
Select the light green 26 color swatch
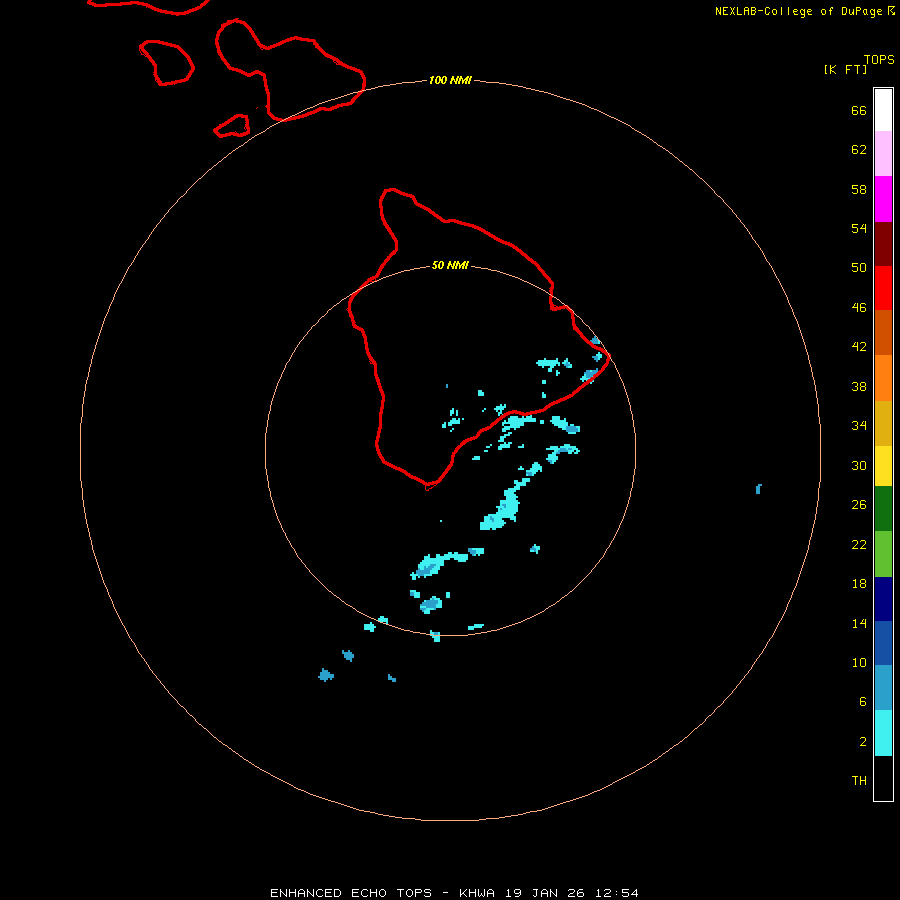[883, 554]
